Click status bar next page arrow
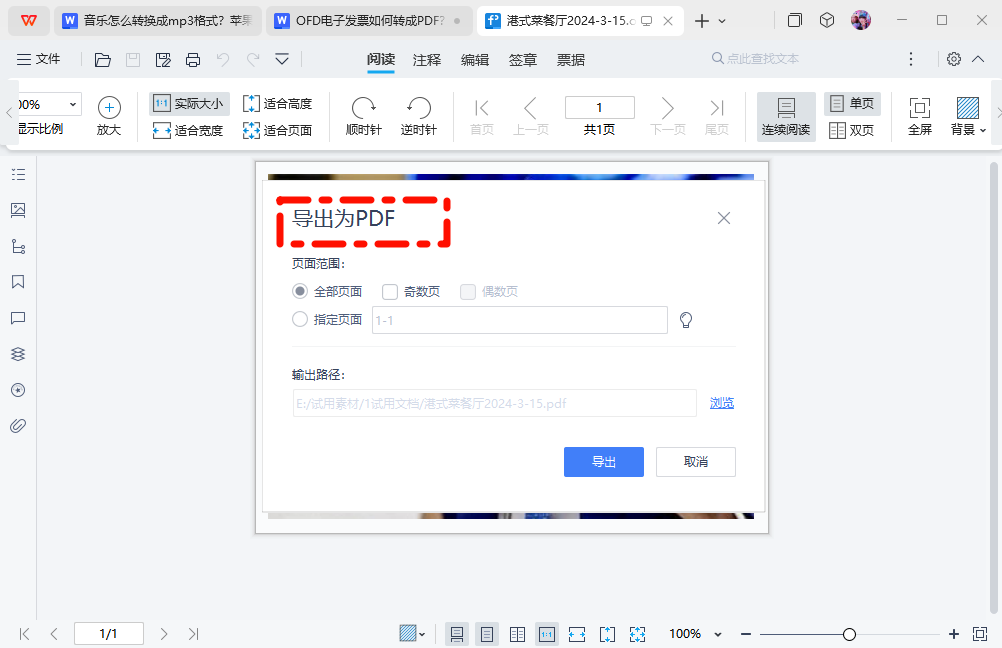The image size is (1002, 648). tap(164, 634)
